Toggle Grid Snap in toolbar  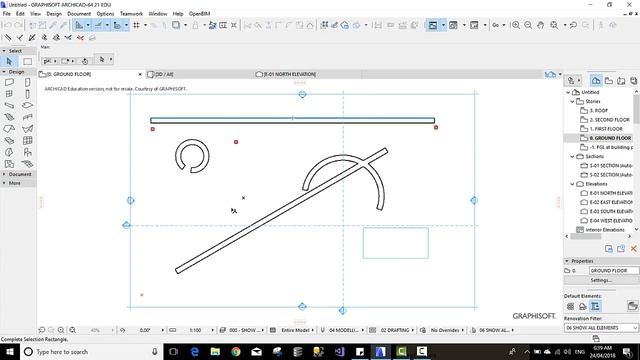136,25
